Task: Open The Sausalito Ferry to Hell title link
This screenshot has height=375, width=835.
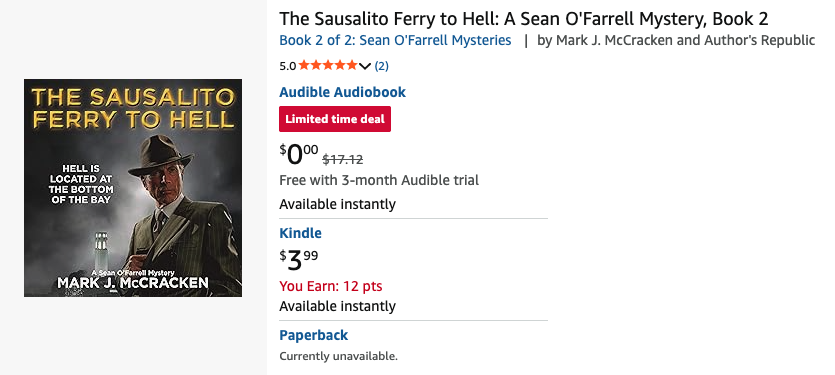Action: [x=523, y=19]
